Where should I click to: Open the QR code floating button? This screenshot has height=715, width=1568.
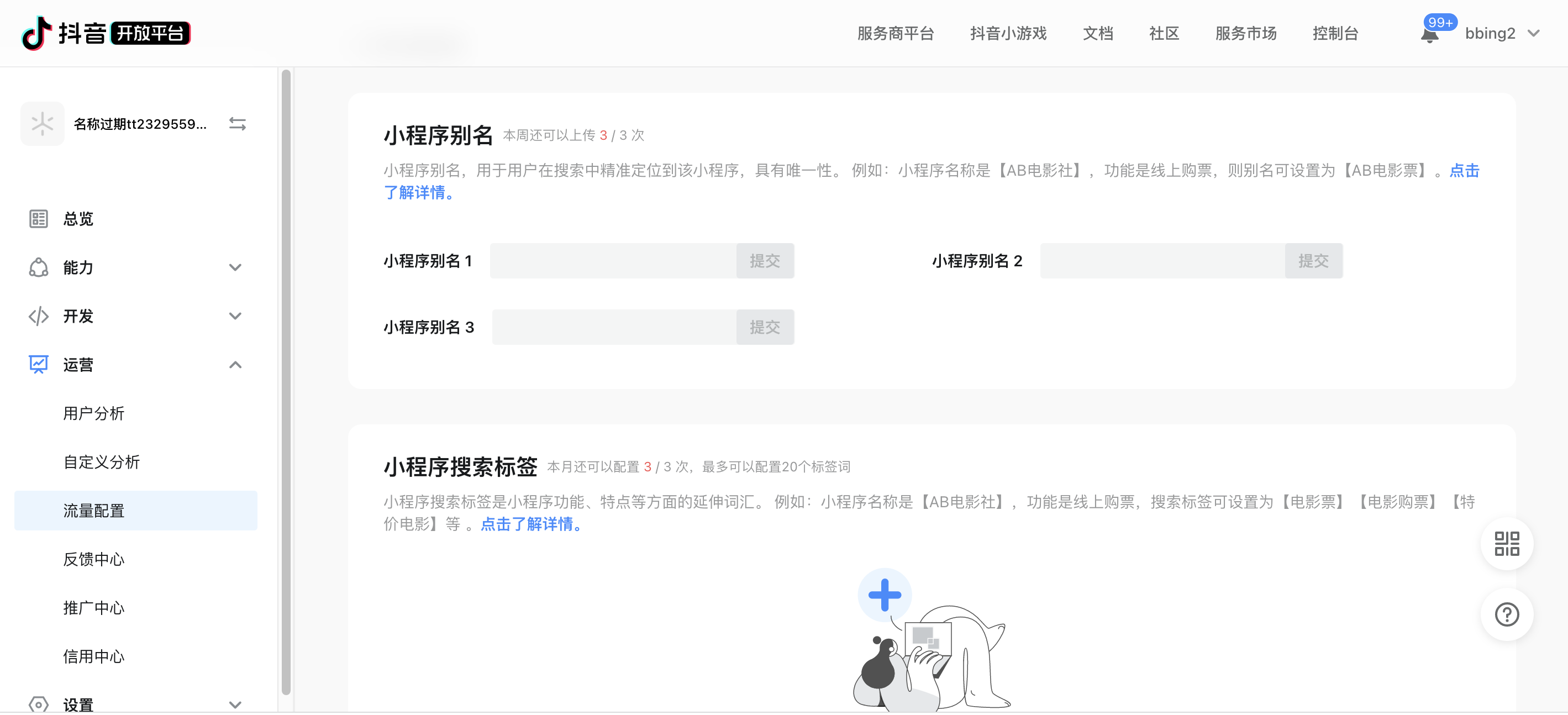coord(1507,543)
